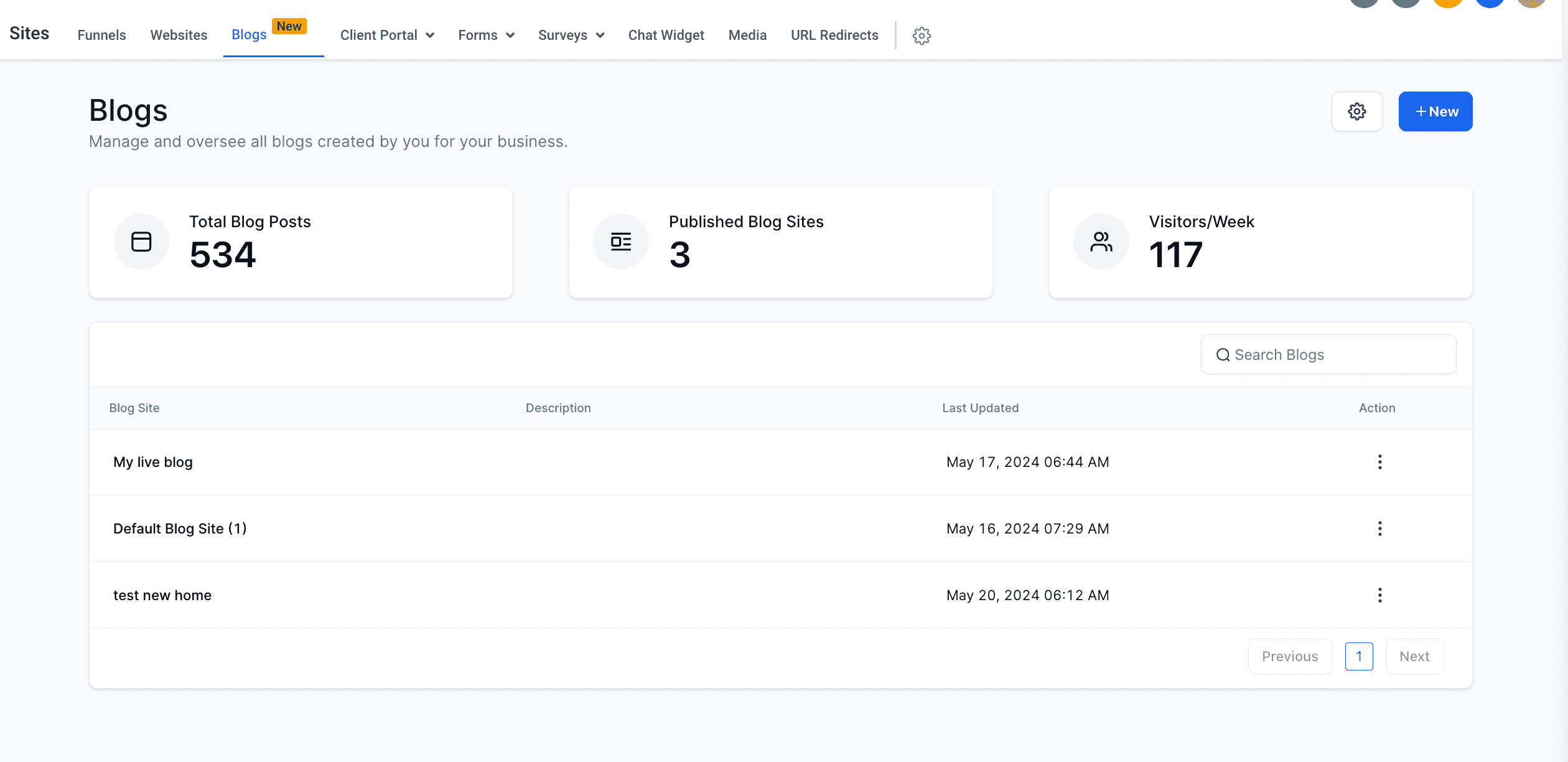Open the Media tab

click(x=747, y=35)
